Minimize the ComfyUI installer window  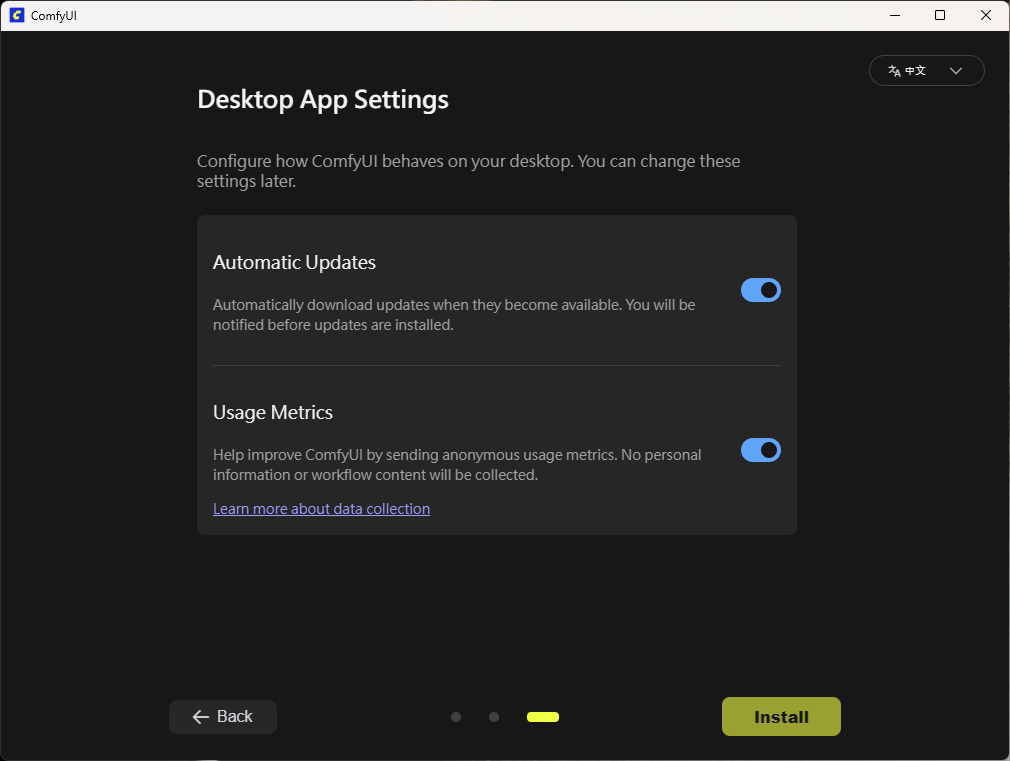pos(893,15)
